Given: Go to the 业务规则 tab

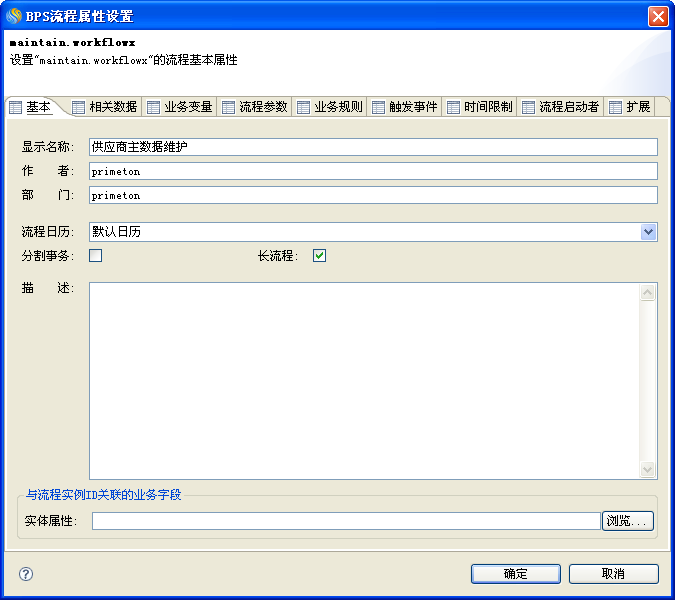Looking at the screenshot, I should point(330,107).
